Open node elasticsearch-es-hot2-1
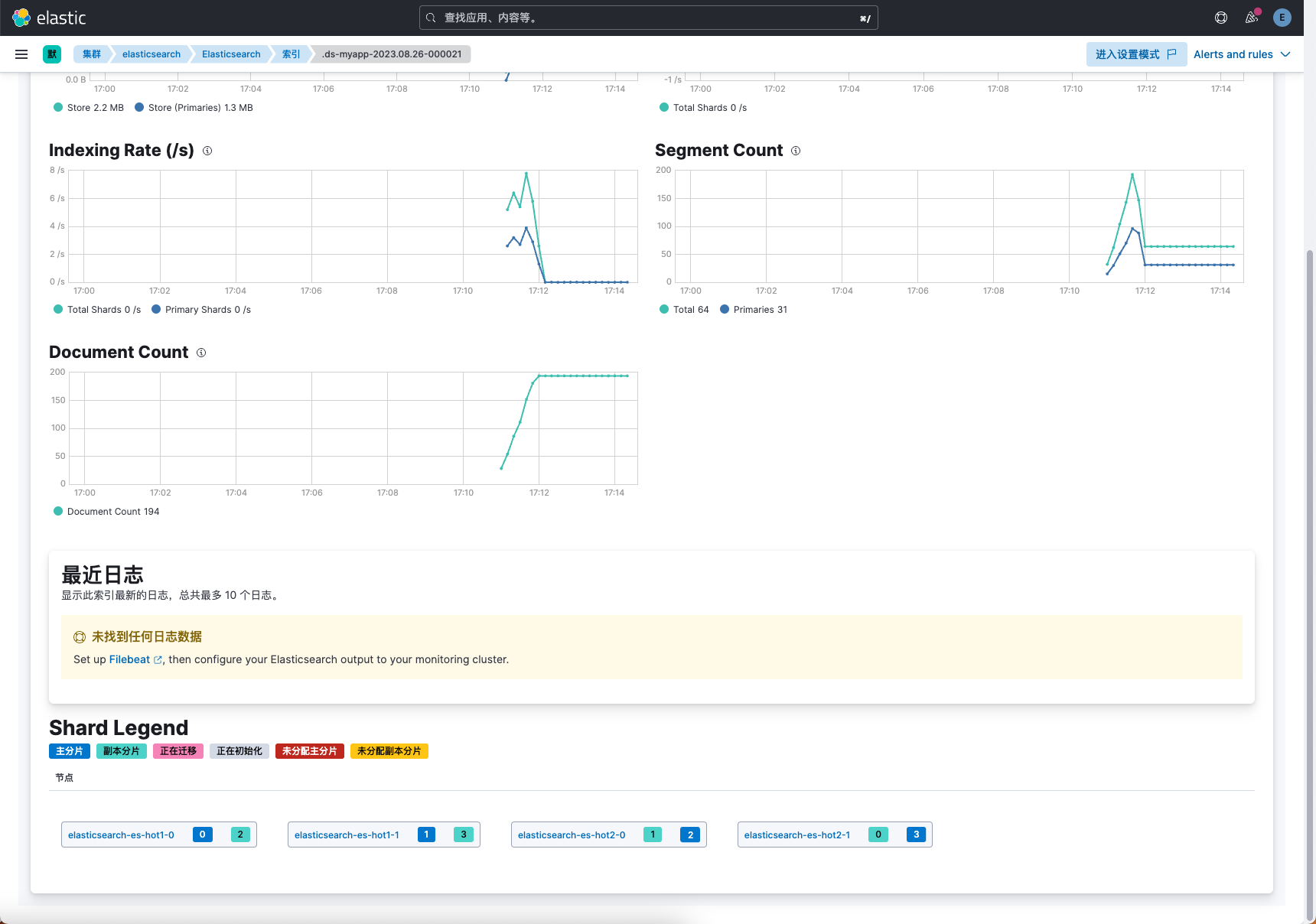 [797, 835]
